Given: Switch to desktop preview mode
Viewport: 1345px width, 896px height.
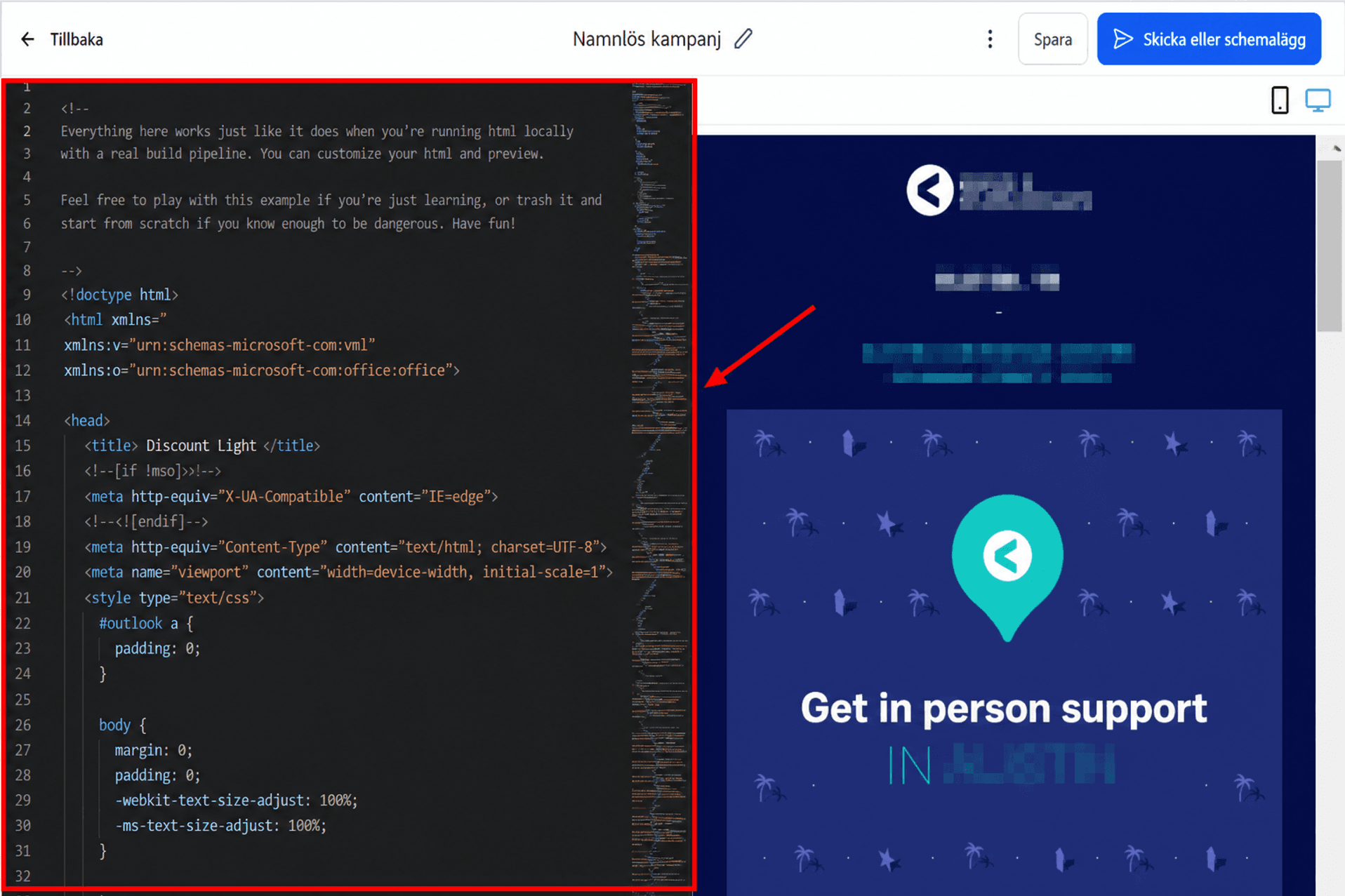Looking at the screenshot, I should pos(1318,100).
